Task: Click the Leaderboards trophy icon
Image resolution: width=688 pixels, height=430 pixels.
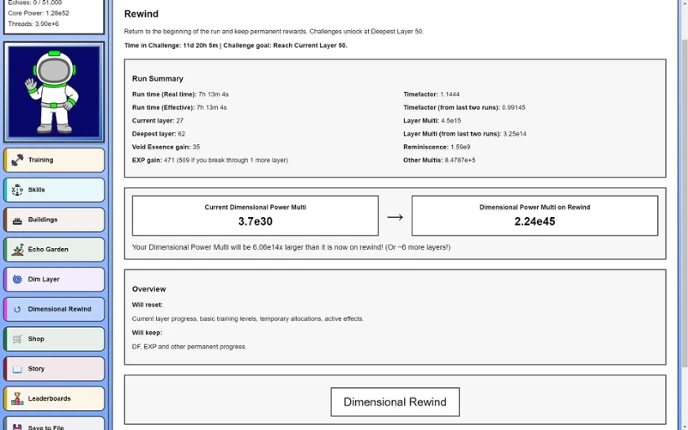Action: 17,398
